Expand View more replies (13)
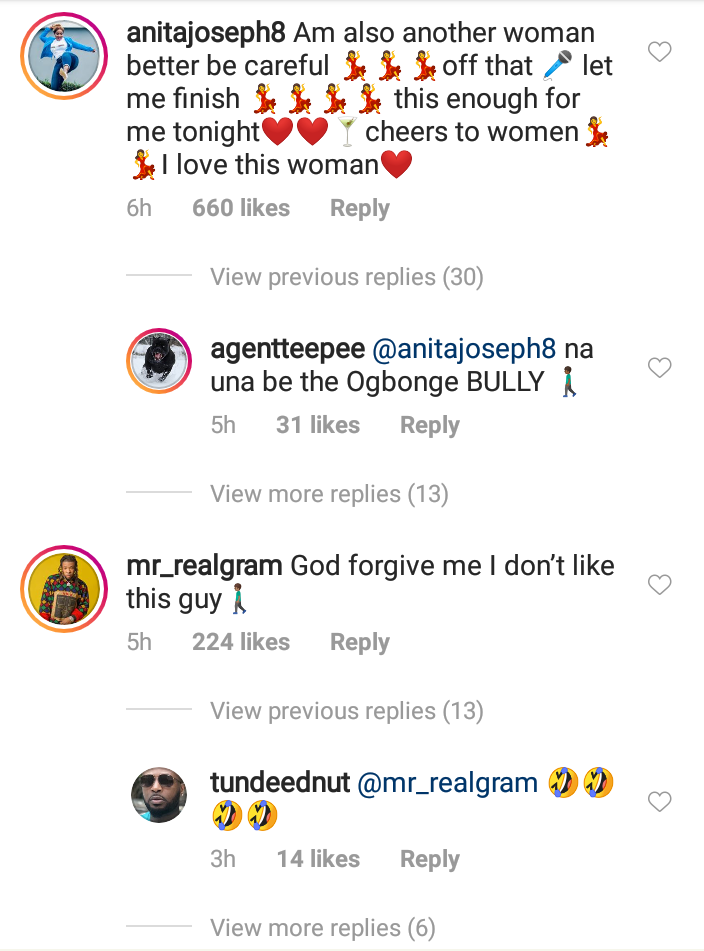This screenshot has height=951, width=704. [329, 494]
